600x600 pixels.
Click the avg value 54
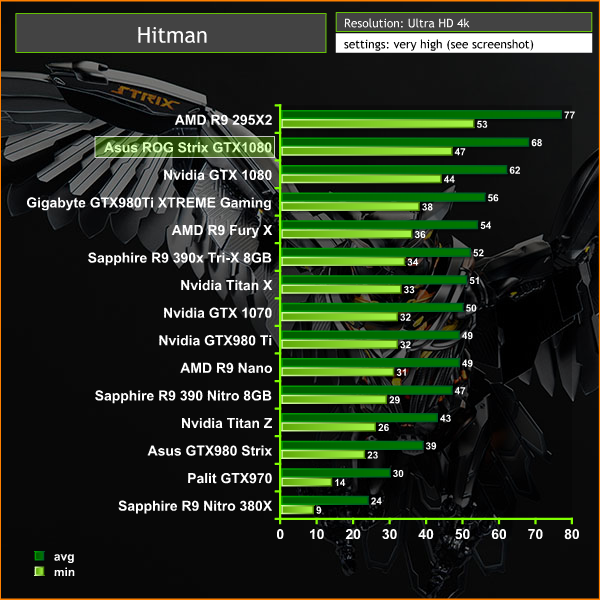[x=486, y=225]
